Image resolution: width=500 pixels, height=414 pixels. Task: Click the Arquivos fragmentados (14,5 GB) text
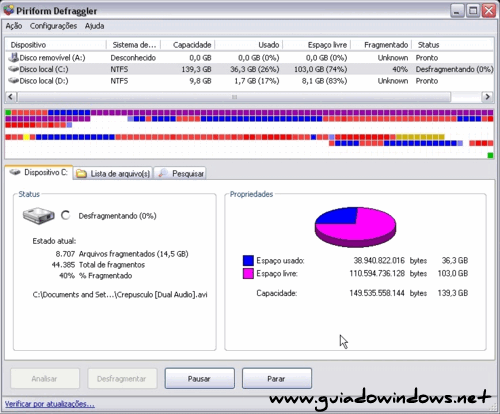[x=133, y=254]
